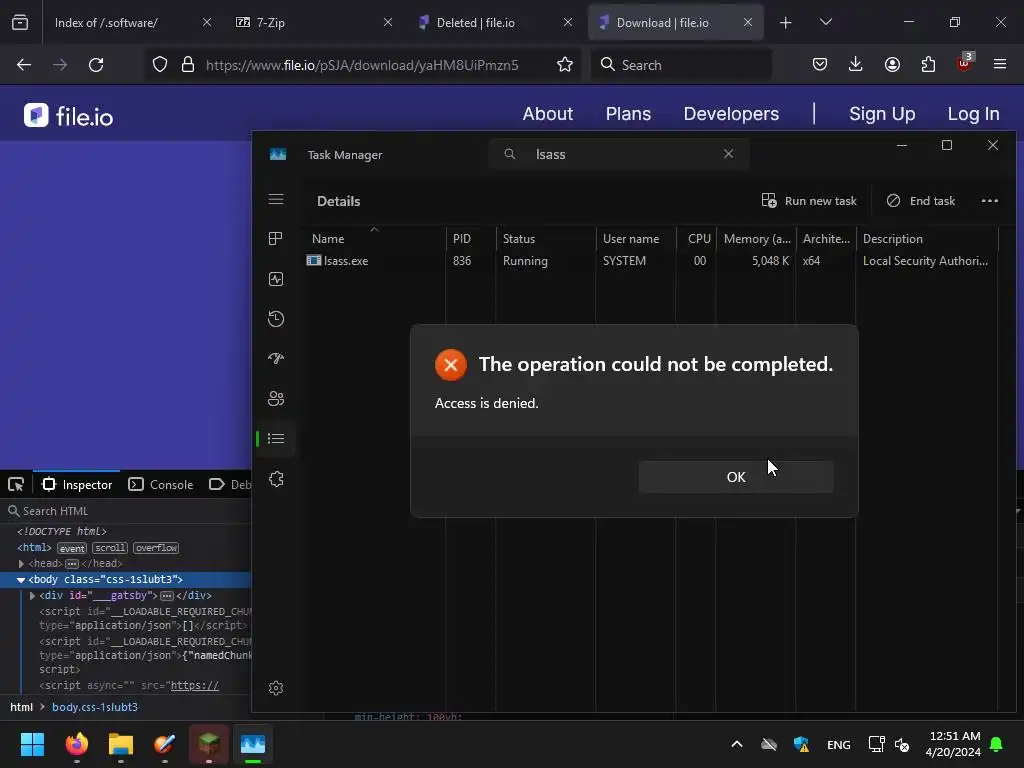The height and width of the screenshot is (768, 1024).
Task: Click OK in the Access is denied dialog
Action: coord(736,477)
